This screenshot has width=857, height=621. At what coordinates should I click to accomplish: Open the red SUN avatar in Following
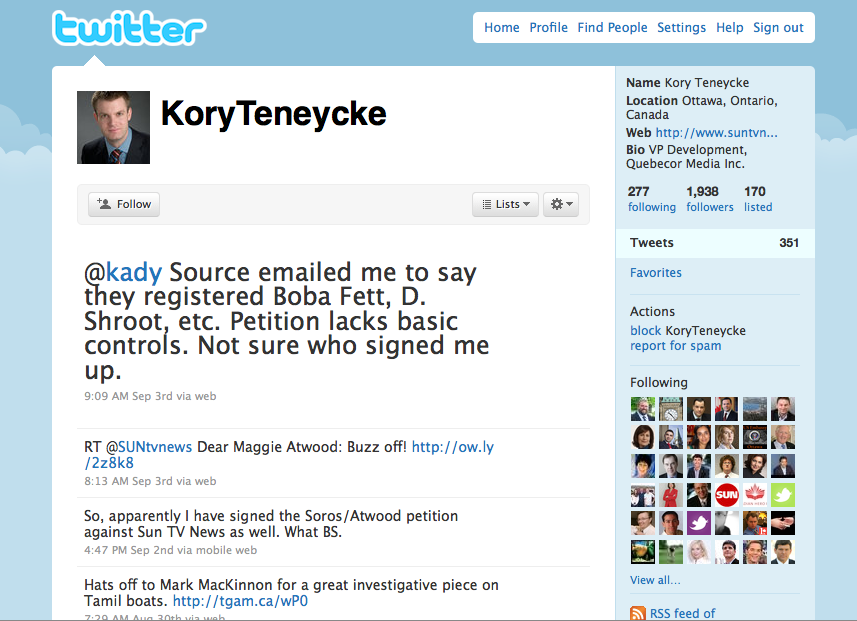click(727, 495)
